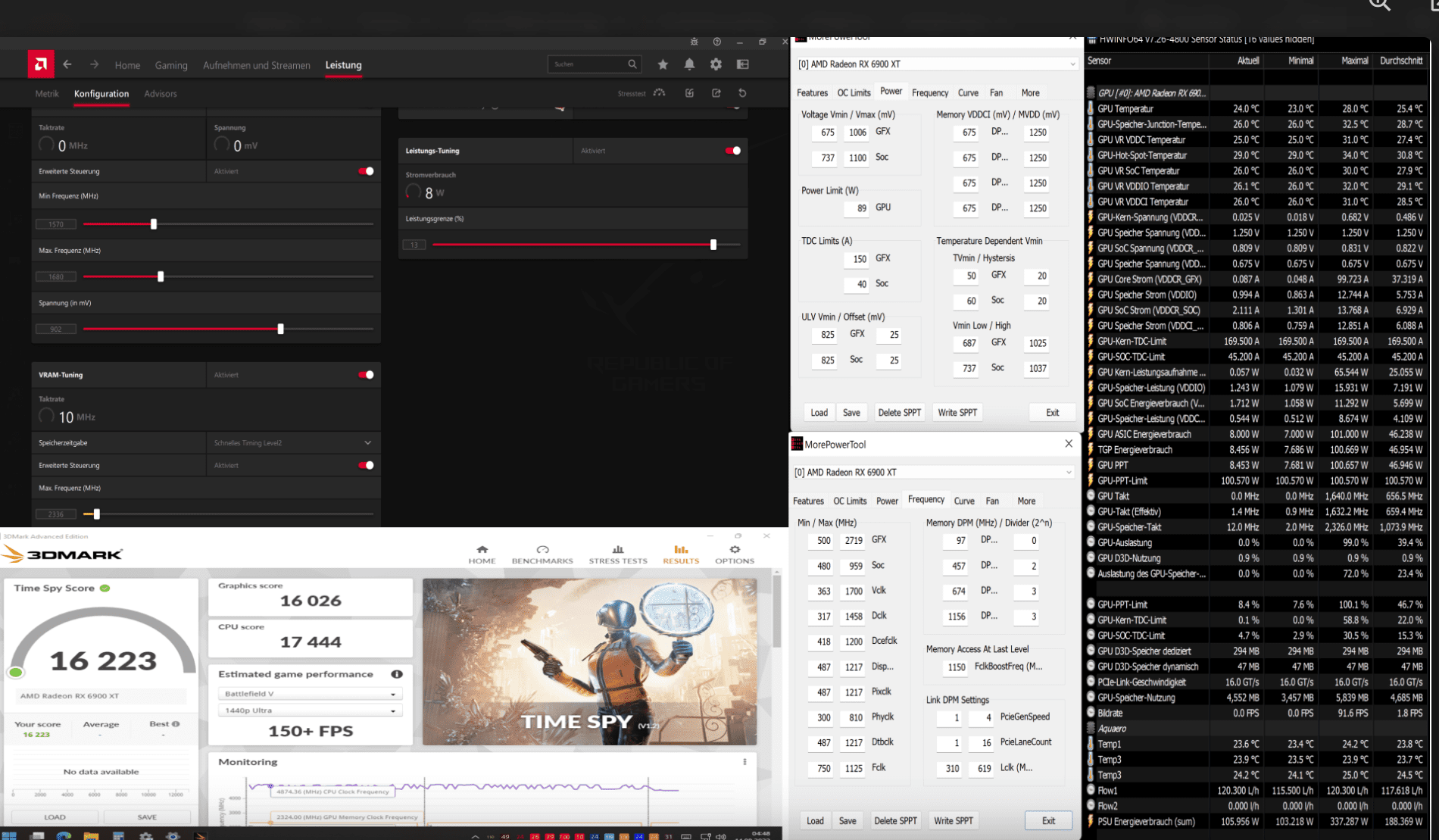Click the Spannung (in mV) slider handle

tap(281, 329)
